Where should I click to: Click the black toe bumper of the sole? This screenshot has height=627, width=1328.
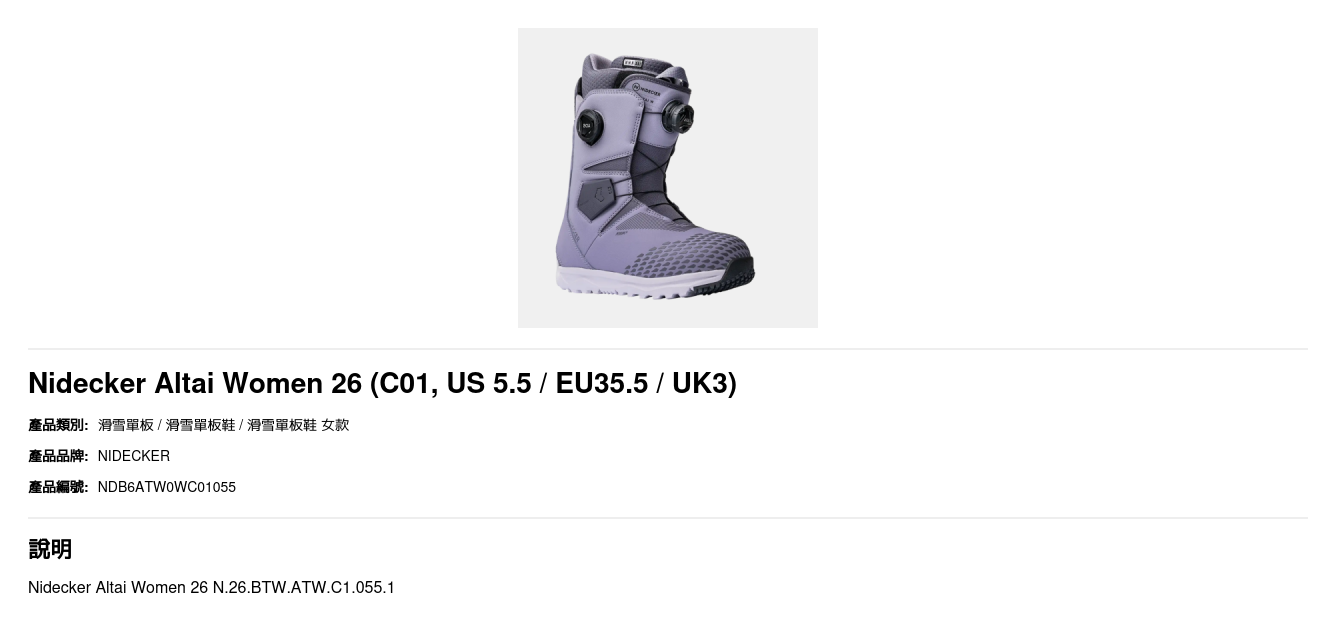pos(737,273)
